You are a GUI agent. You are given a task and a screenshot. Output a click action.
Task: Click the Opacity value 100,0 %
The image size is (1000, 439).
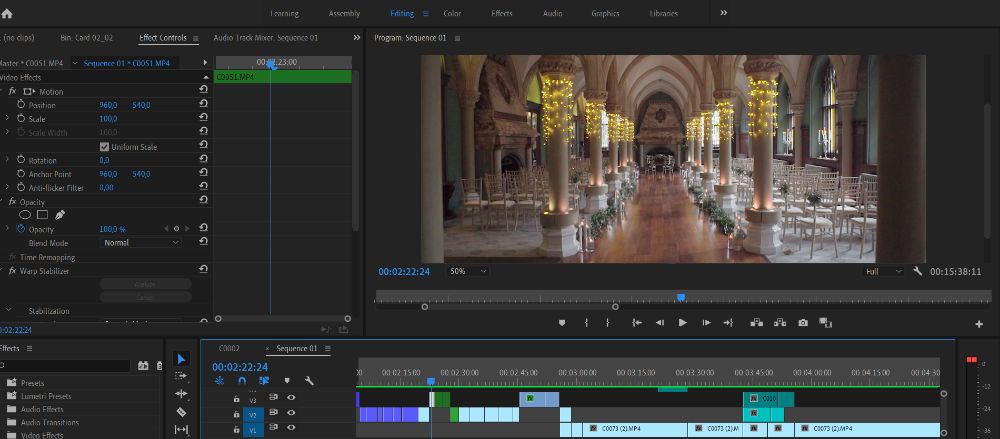[112, 229]
